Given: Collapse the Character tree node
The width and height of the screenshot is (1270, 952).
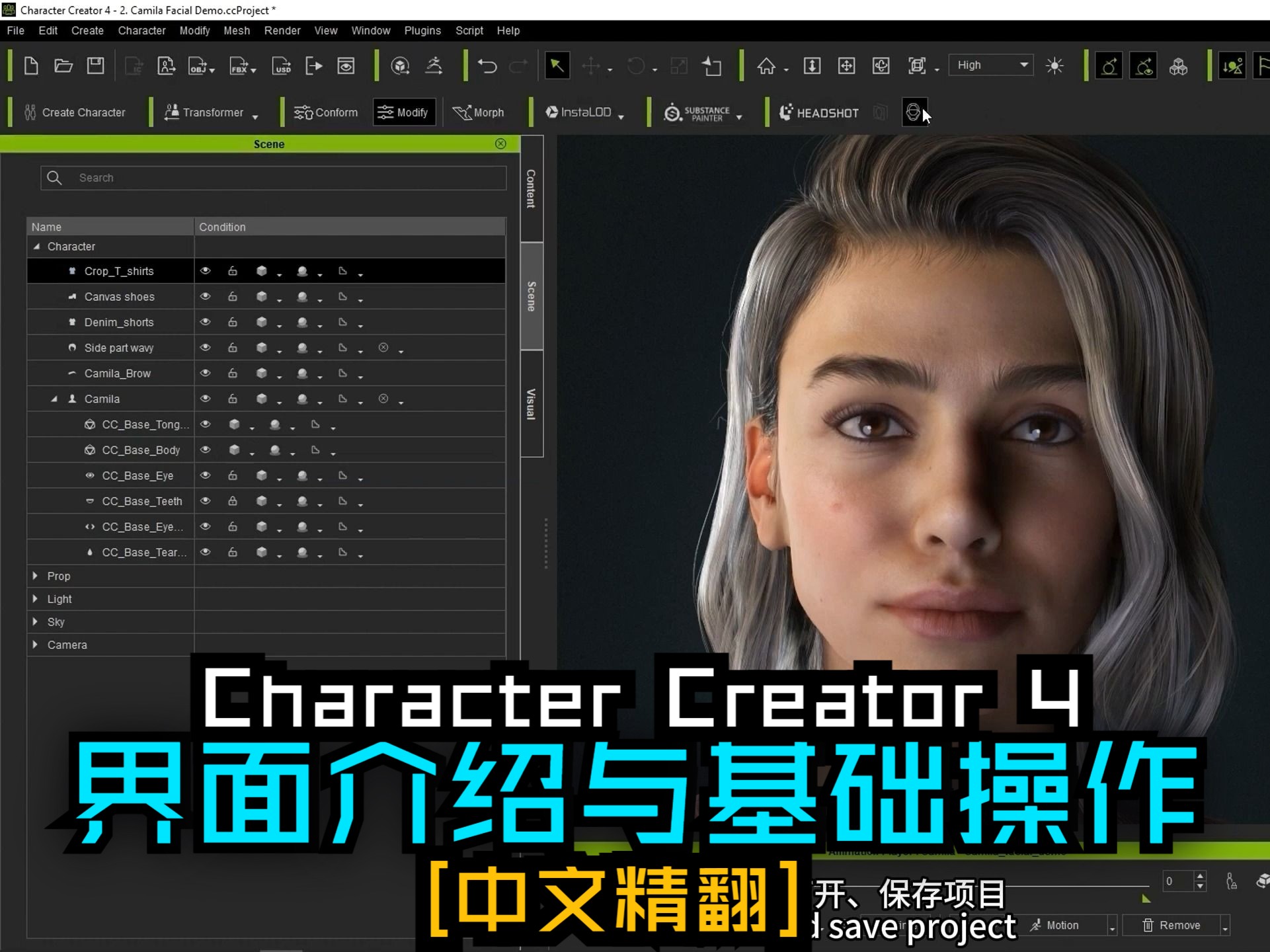Looking at the screenshot, I should tap(36, 247).
